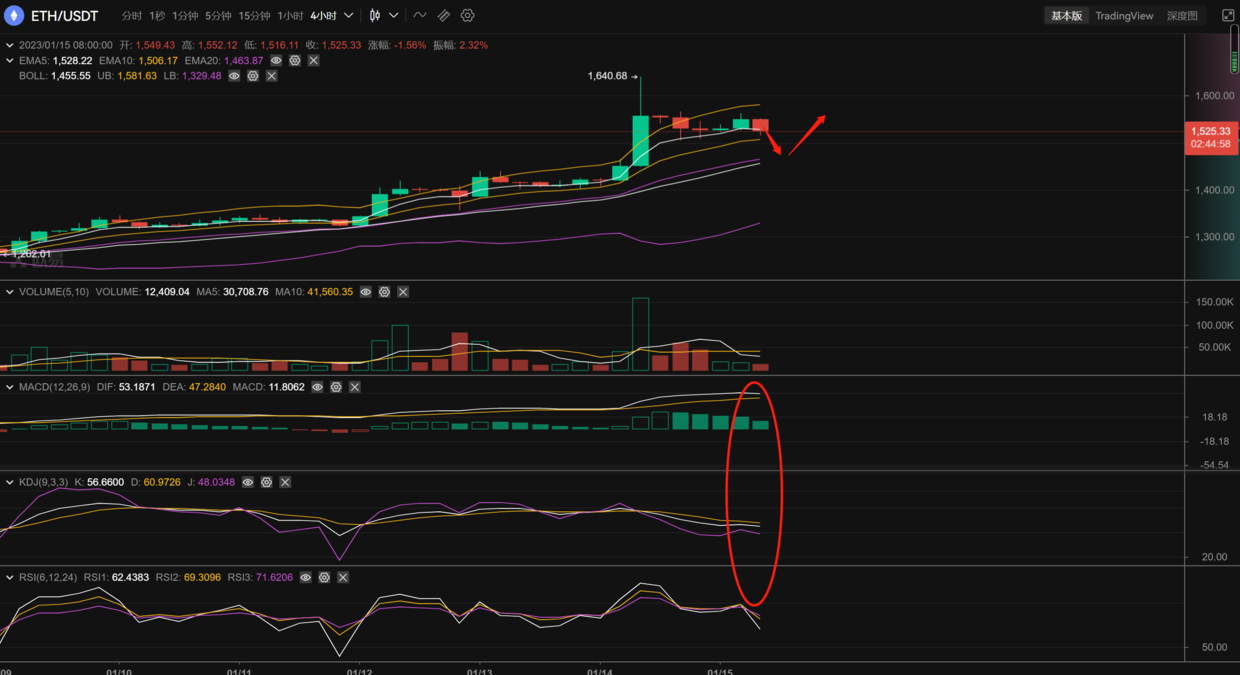1240x675 pixels.
Task: Click current price label 1,525.33
Action: 1210,131
